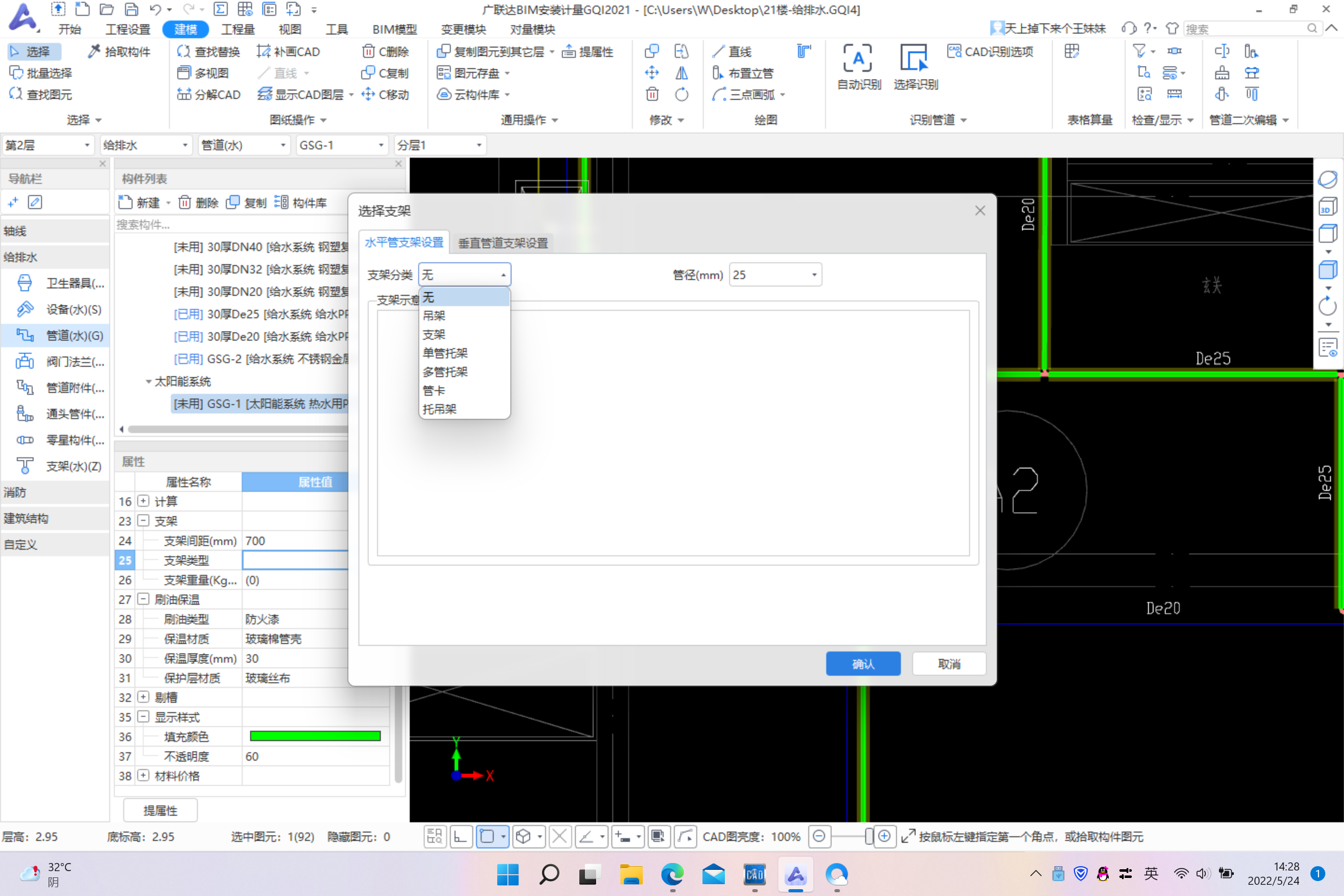Click the 查找图元 tool
Screen dimensions: 1344x896
tap(41, 94)
